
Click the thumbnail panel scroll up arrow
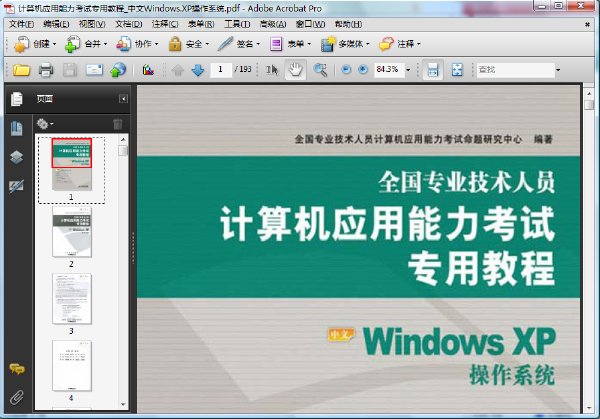point(123,139)
